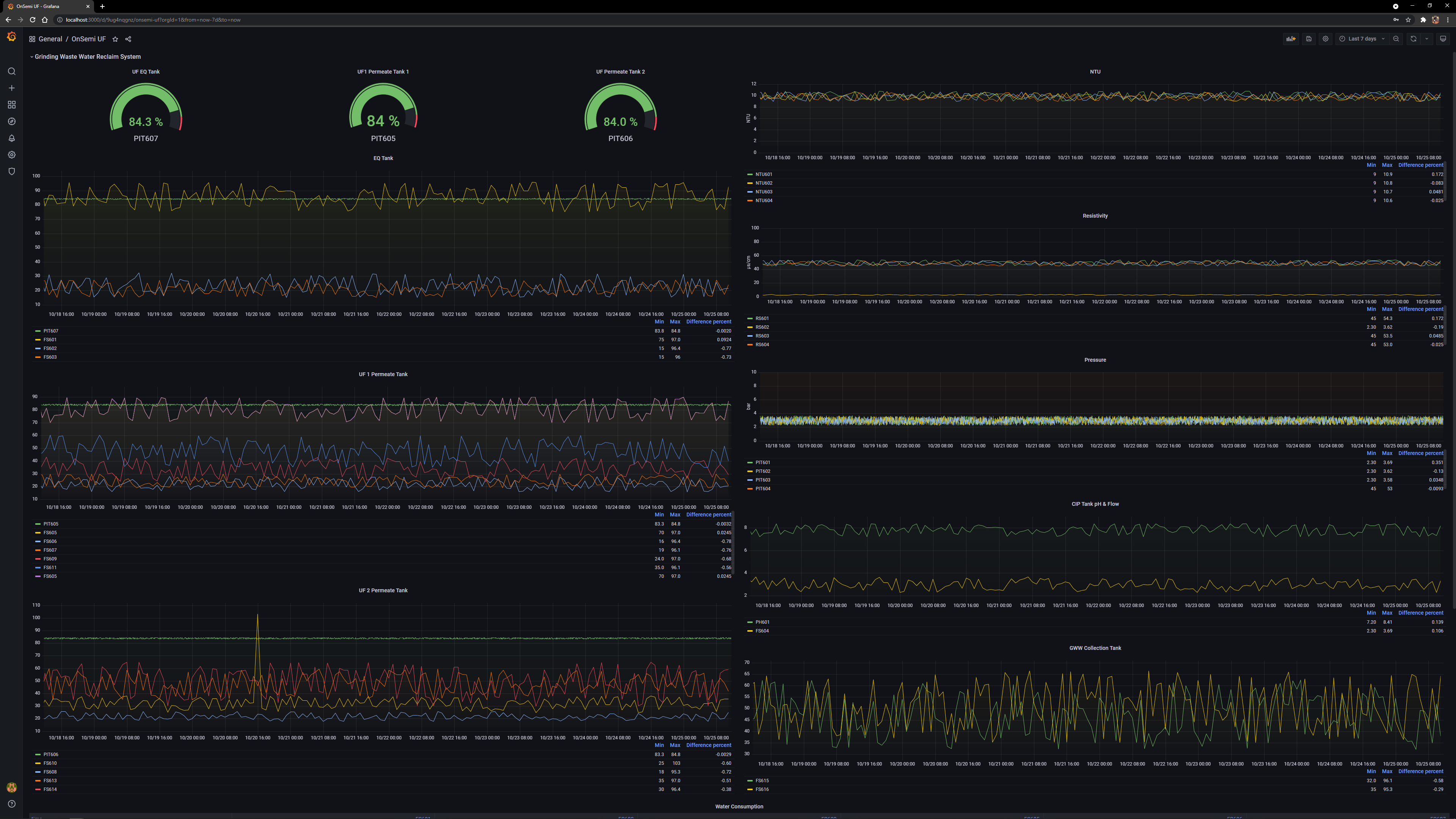Open Alerting bell in left sidebar
Screen dimensions: 1456x819
pos(11,138)
